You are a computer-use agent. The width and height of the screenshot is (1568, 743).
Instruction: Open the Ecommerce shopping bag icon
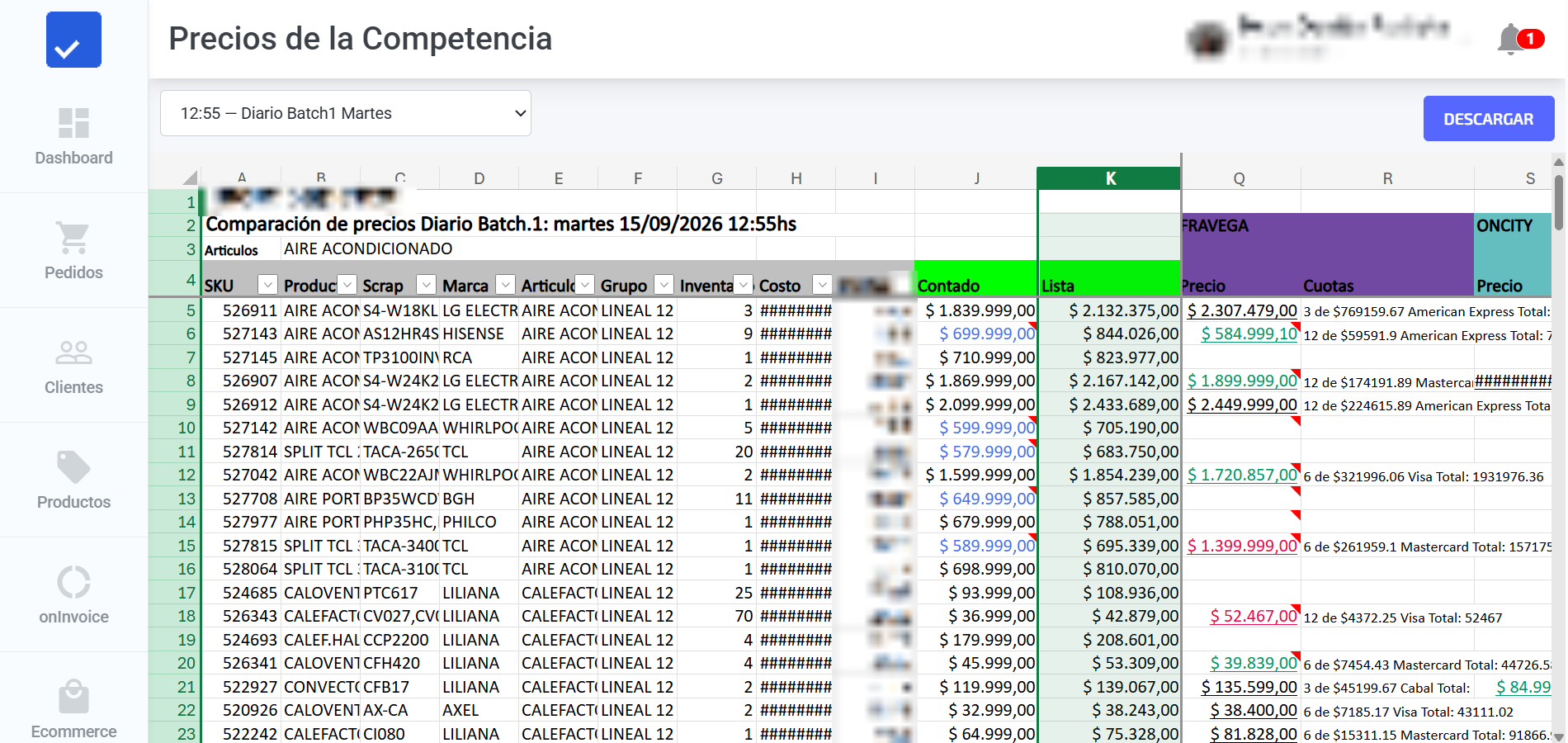pyautogui.click(x=73, y=697)
